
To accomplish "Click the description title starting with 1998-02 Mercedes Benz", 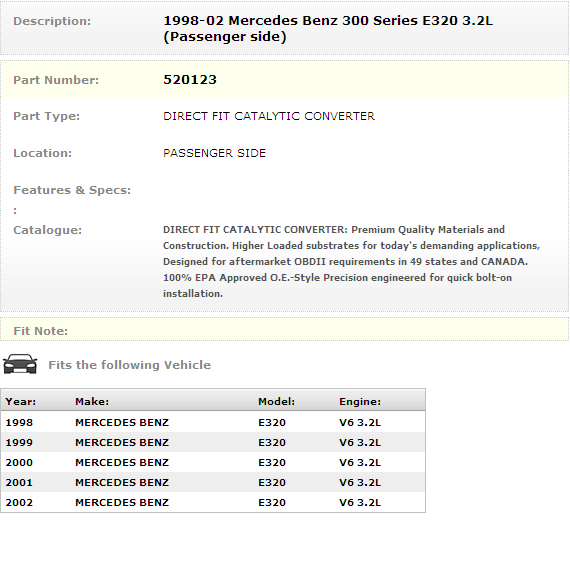I will (x=328, y=28).
